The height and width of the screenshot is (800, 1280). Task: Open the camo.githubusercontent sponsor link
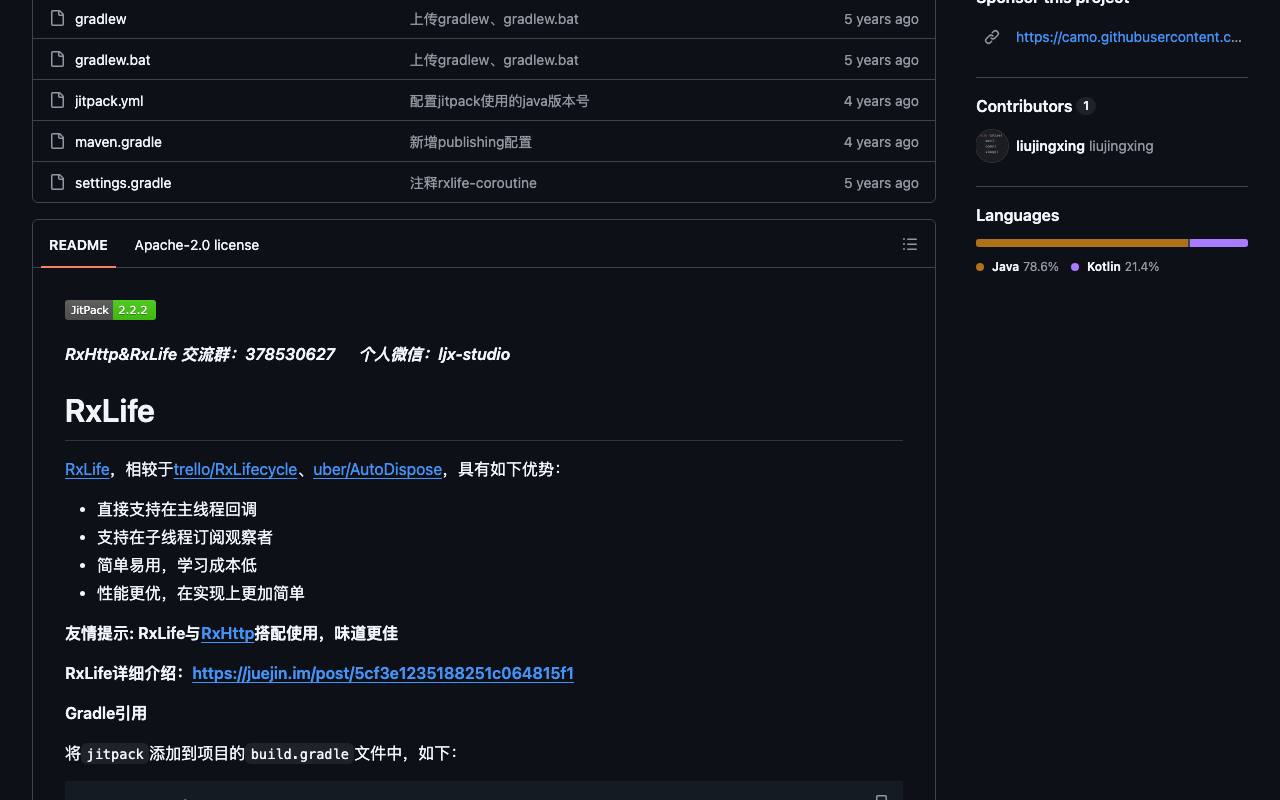pyautogui.click(x=1129, y=37)
